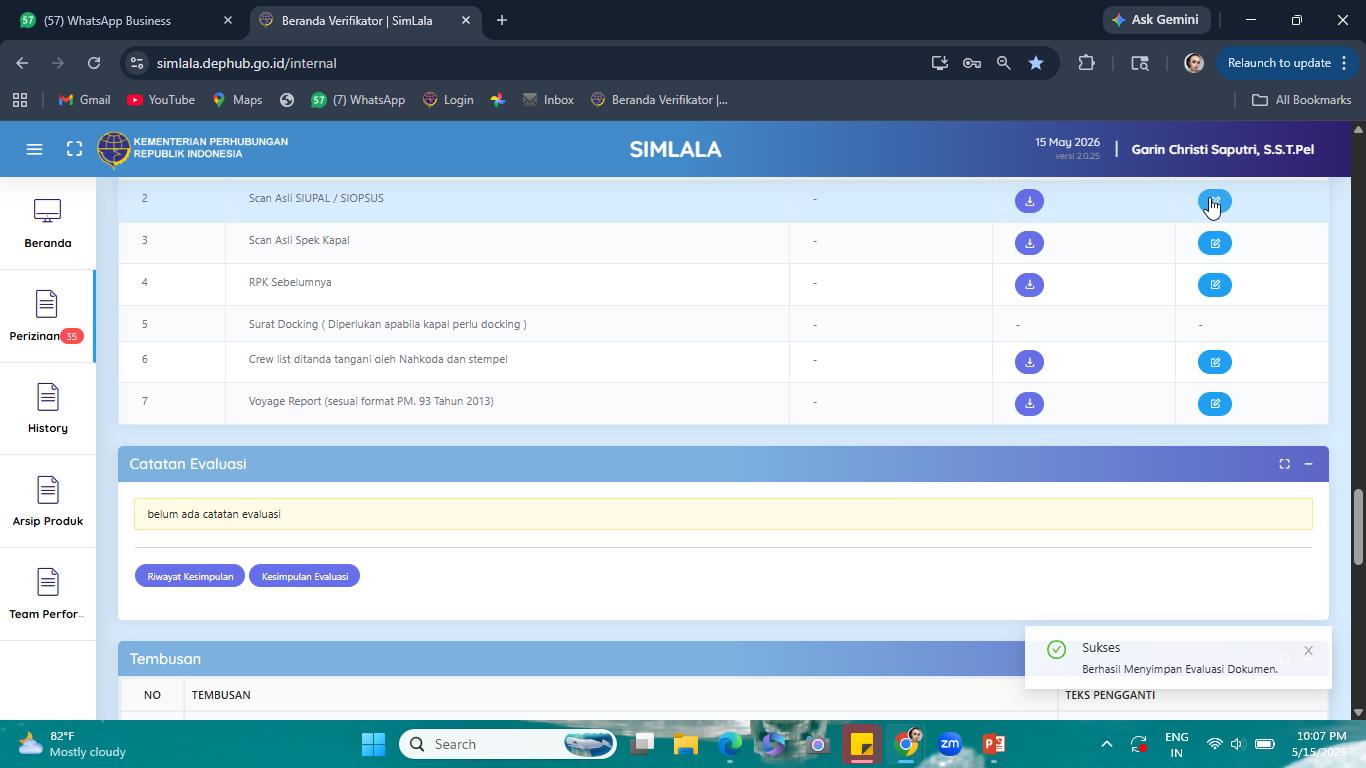Maximize the Catatan Evaluasi panel
Screen dimensions: 1366x768
click(x=1284, y=464)
